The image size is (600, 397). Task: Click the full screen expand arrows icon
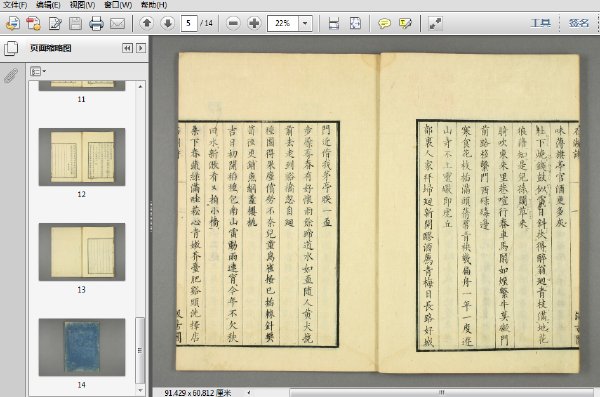435,23
